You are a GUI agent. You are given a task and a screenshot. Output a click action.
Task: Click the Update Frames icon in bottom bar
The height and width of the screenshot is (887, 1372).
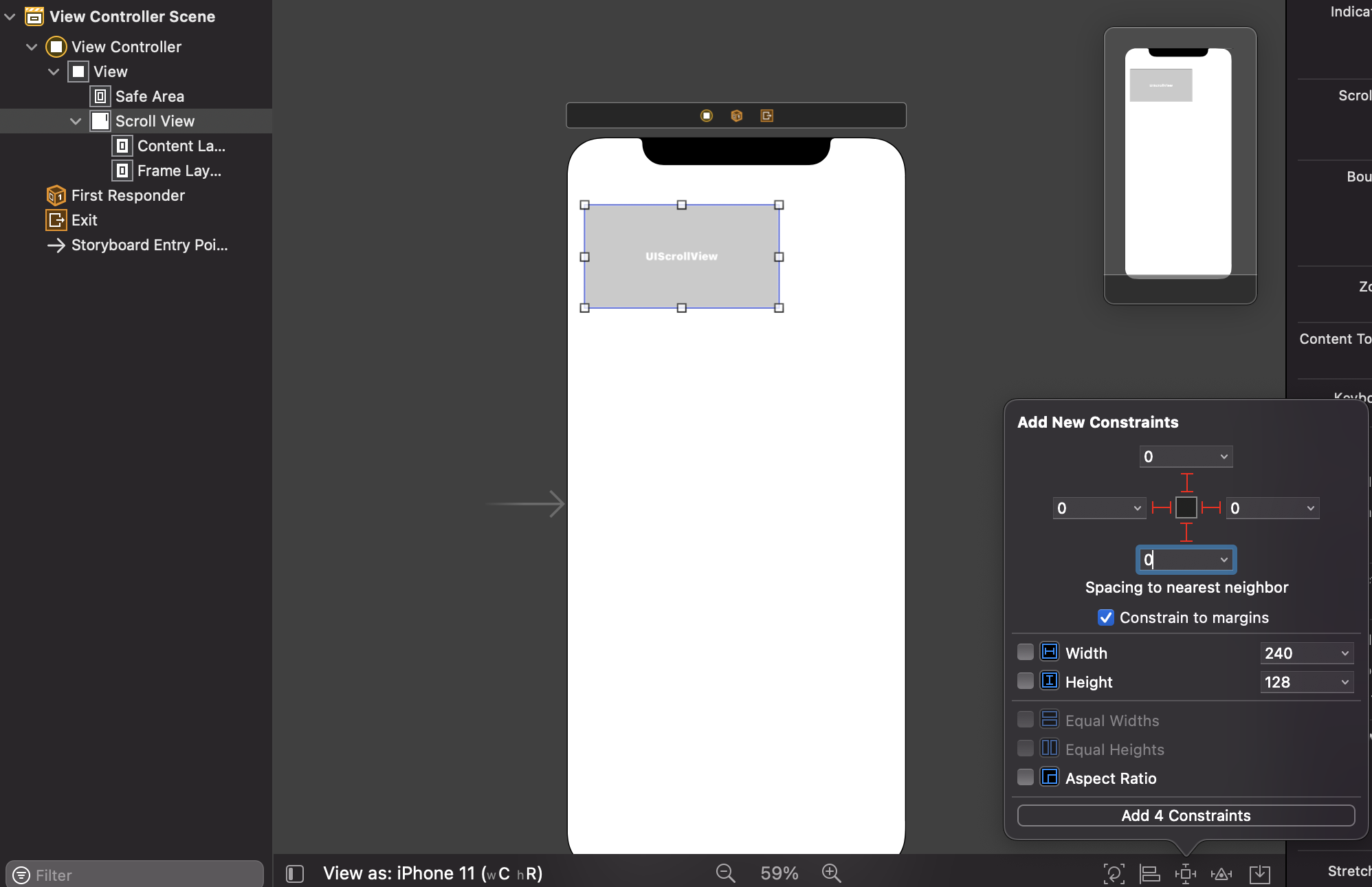tap(1114, 873)
